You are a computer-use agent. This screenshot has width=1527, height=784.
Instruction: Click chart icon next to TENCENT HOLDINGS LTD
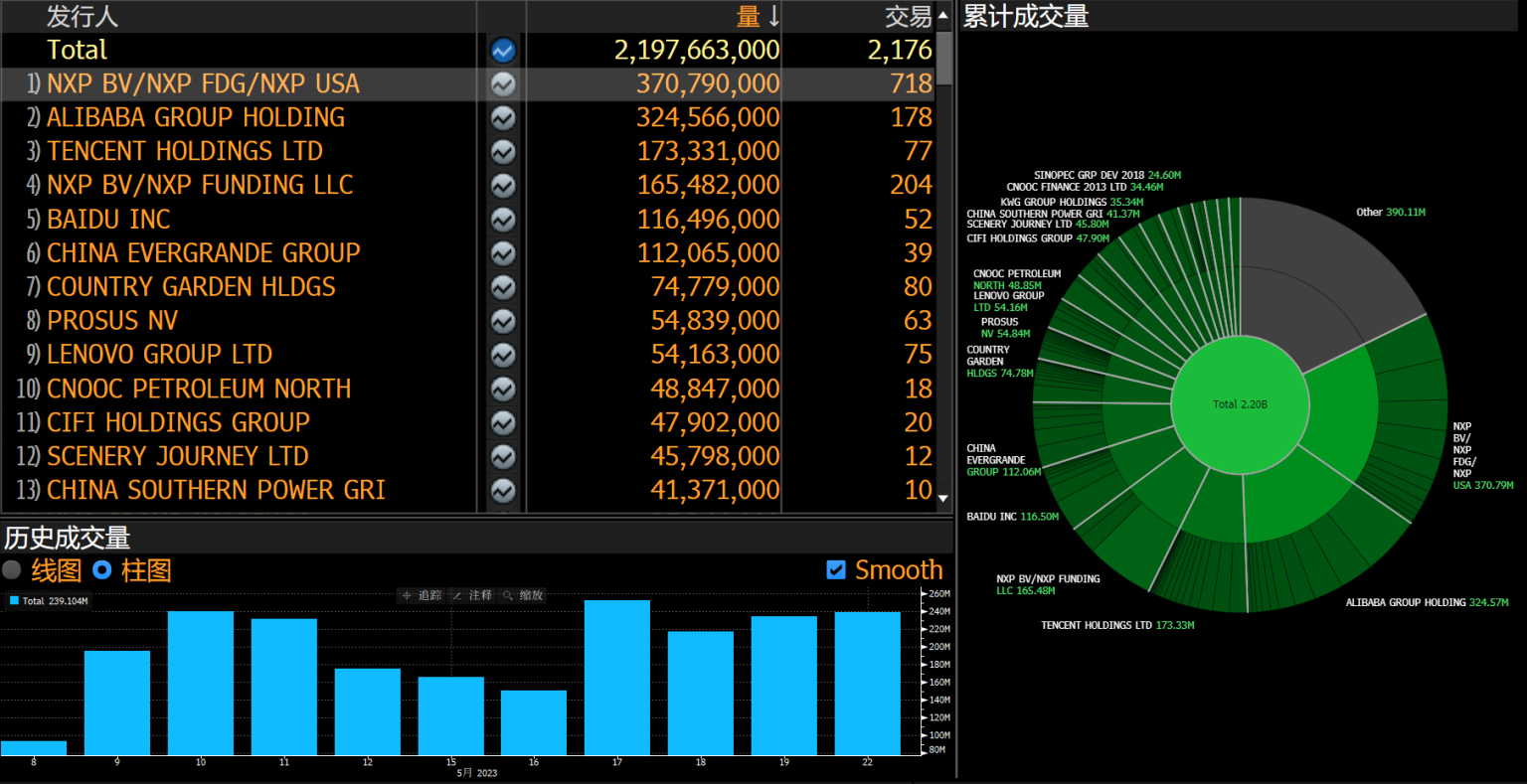(503, 152)
